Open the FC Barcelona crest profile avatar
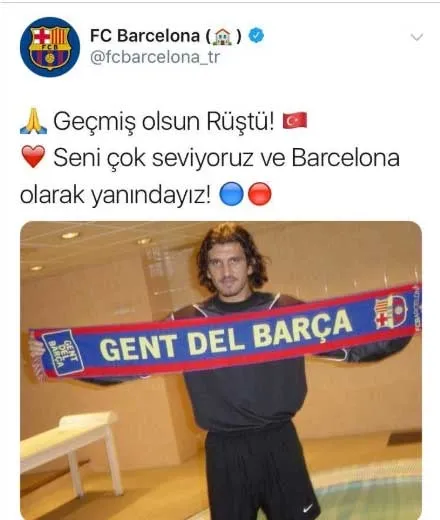This screenshot has height=520, width=440. click(50, 47)
